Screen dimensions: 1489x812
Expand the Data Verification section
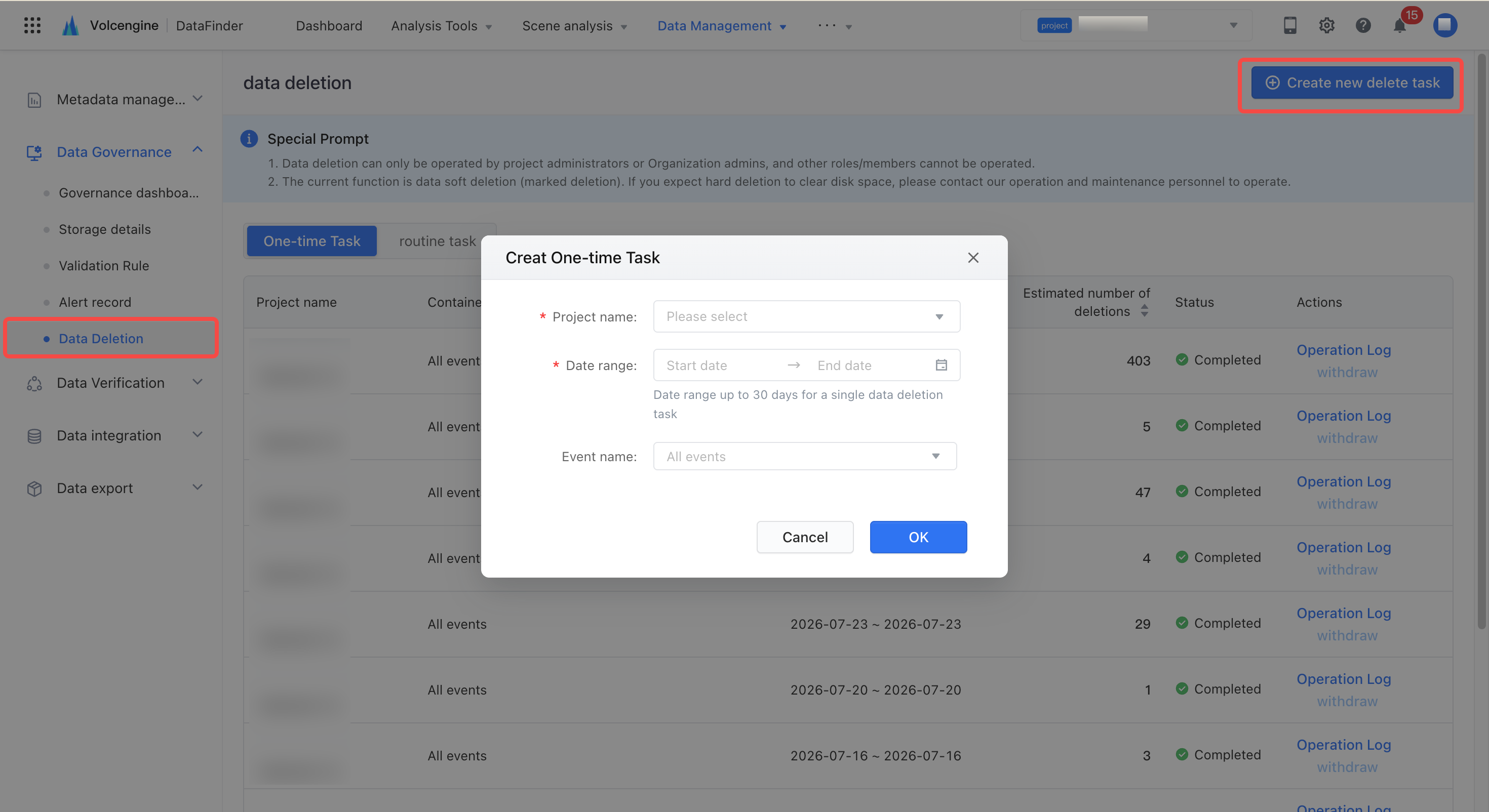(x=198, y=382)
